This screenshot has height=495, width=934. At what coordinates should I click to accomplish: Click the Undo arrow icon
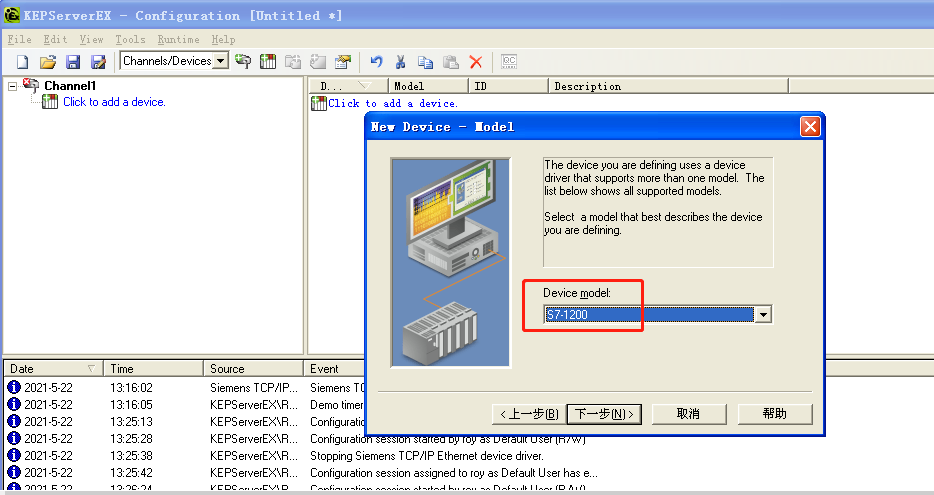(x=376, y=62)
